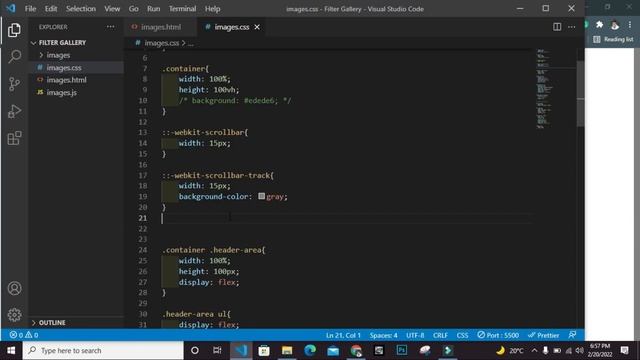Open the Terminal menu
Image resolution: width=640 pixels, height=360 pixels.
click(x=182, y=9)
